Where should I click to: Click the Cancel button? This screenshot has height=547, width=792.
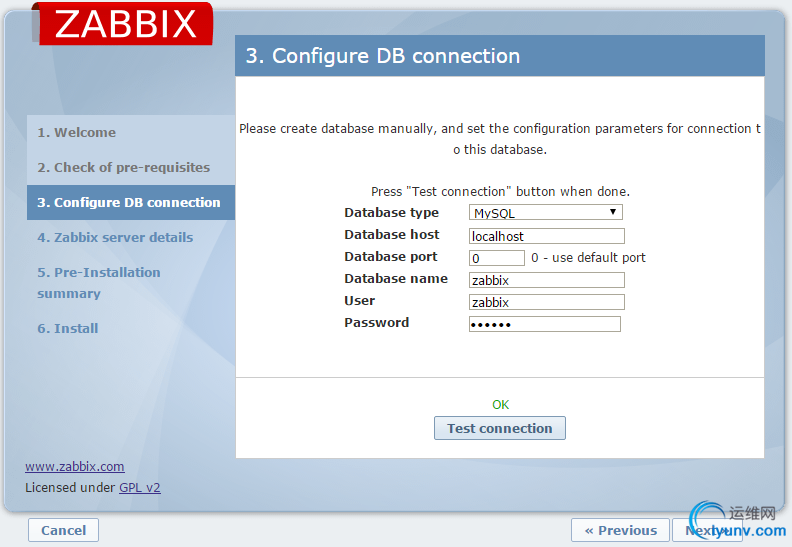[x=63, y=530]
